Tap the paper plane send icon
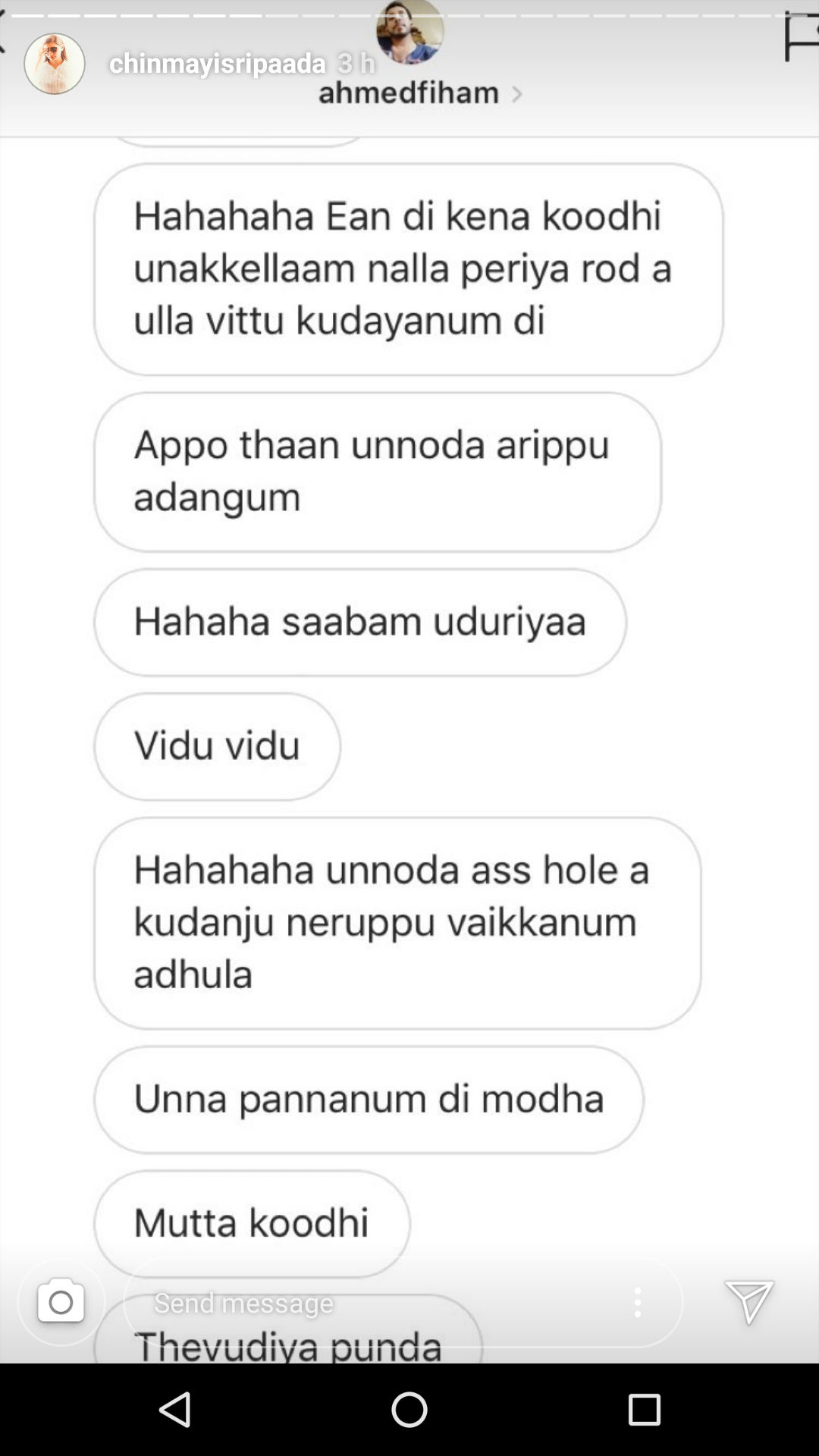This screenshot has width=819, height=1456. 749,1302
